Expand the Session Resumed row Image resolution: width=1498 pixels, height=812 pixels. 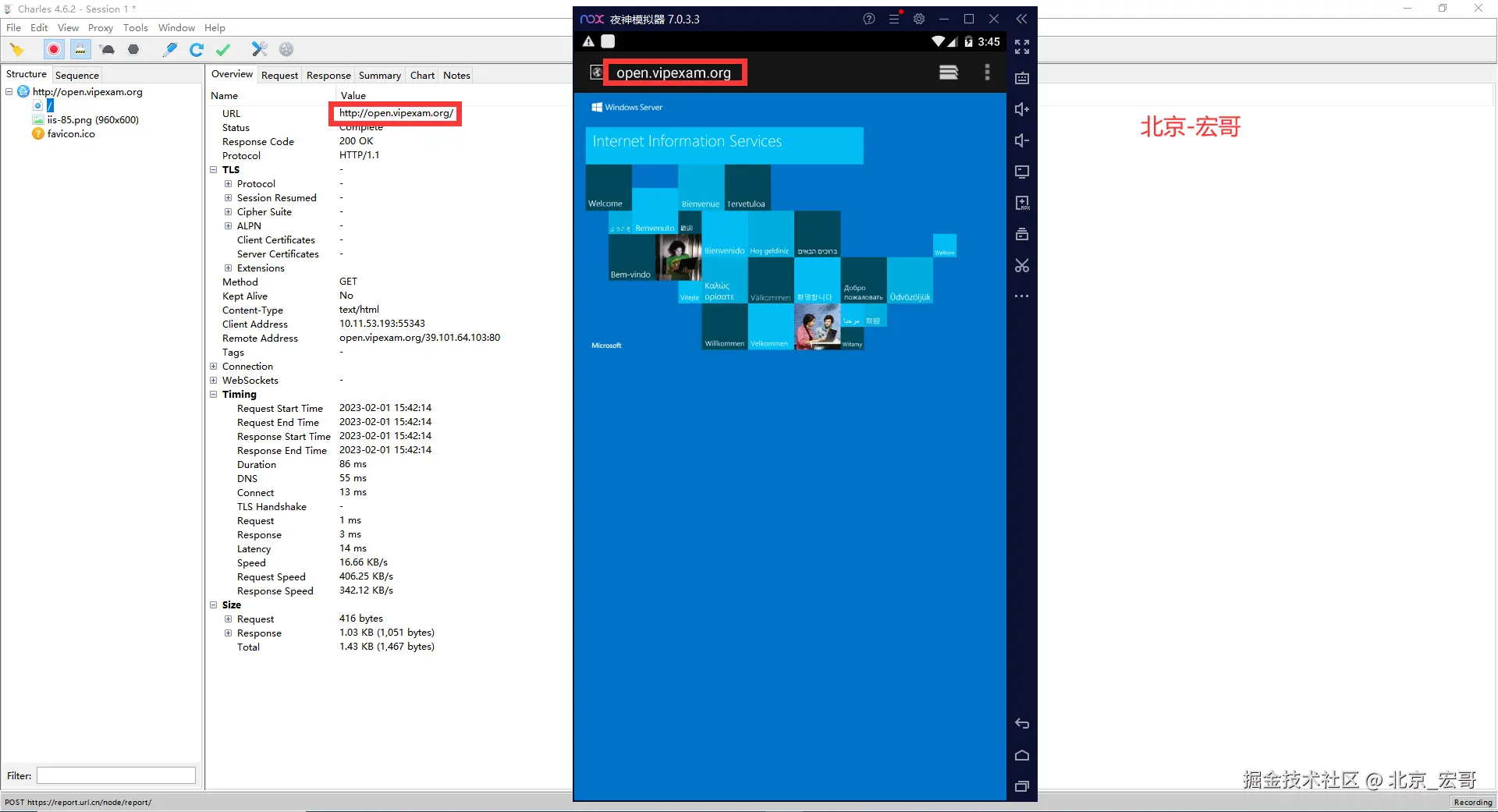coord(229,198)
